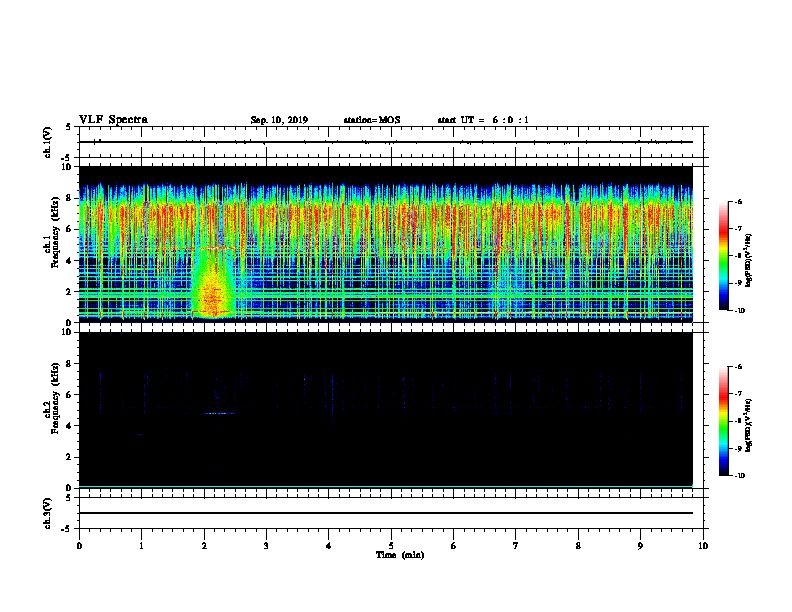Click the time axis tick label "2"
The height and width of the screenshot is (612, 792).
tap(204, 546)
